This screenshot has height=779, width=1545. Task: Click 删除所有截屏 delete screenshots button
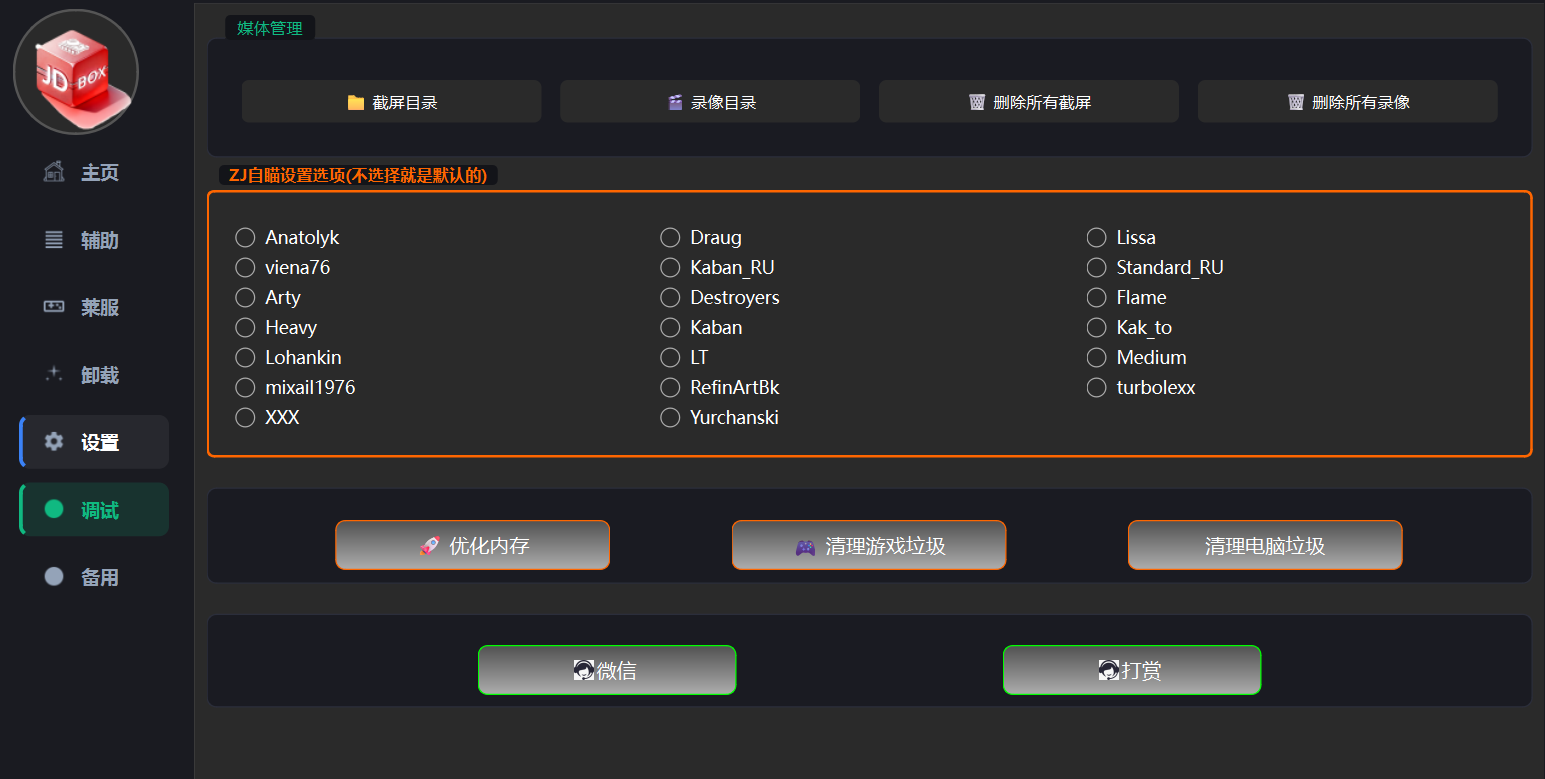click(x=1029, y=102)
